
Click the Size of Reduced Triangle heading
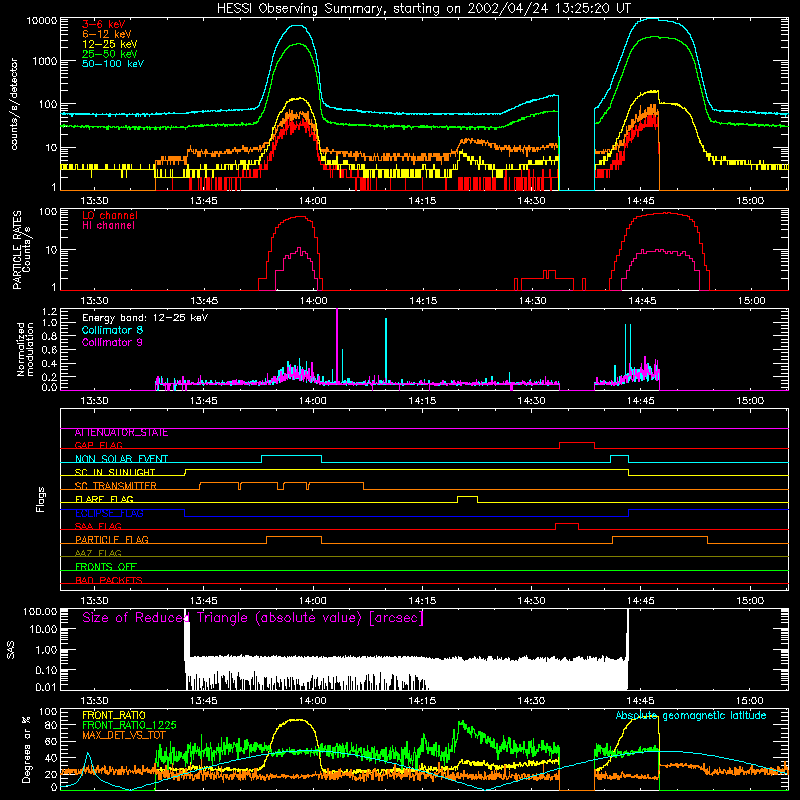(253, 618)
